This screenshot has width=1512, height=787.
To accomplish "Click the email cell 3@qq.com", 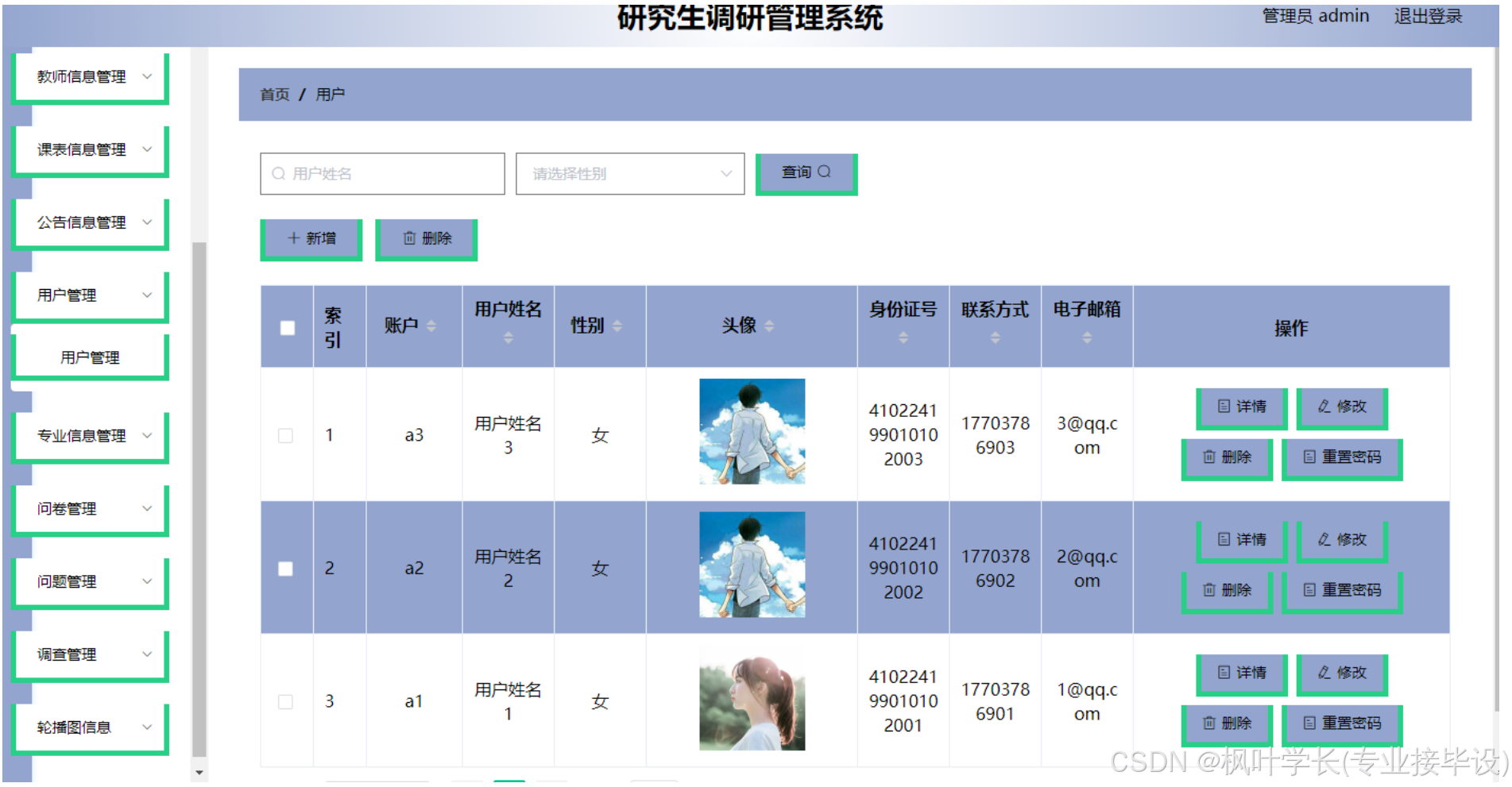I will [1087, 435].
